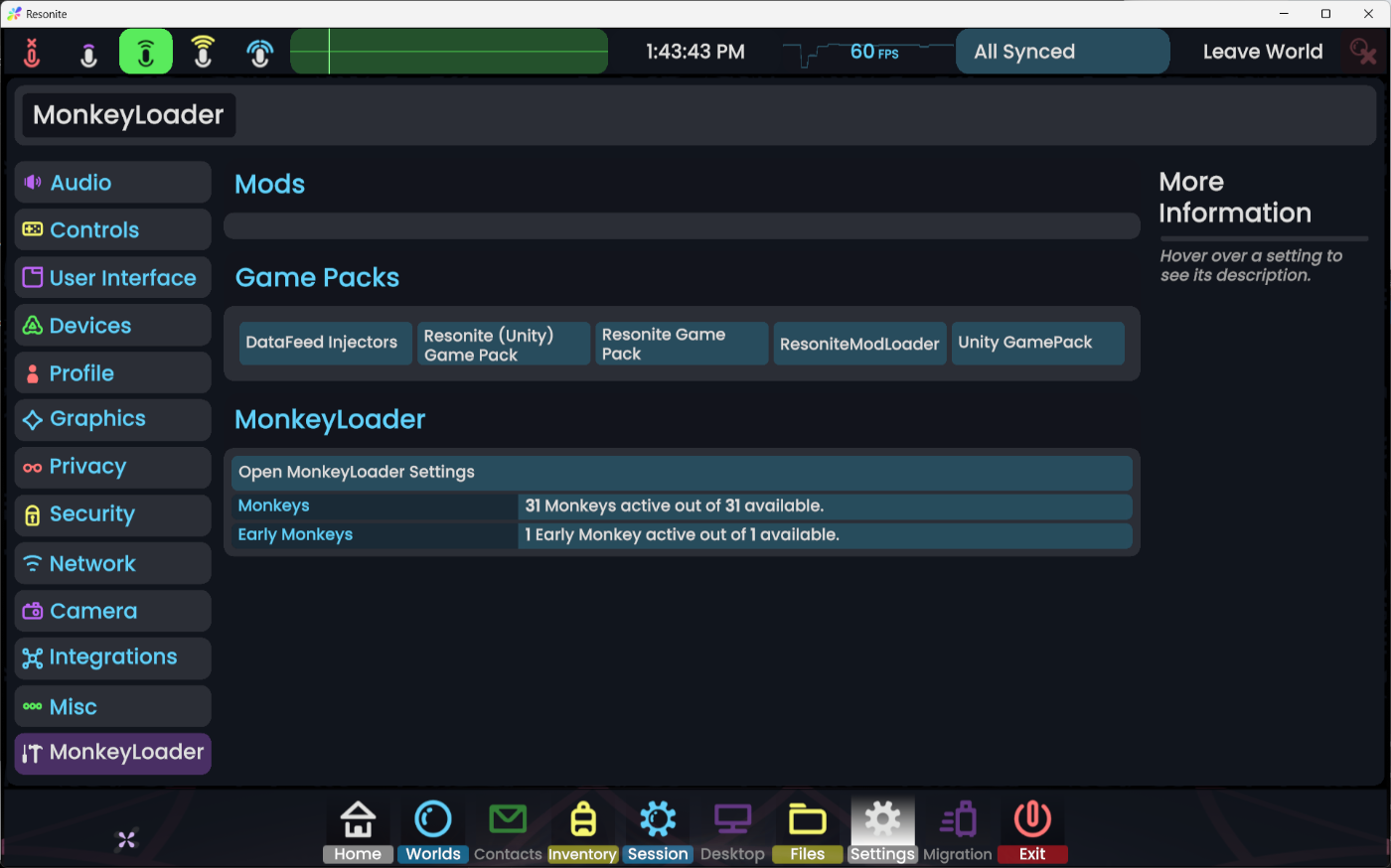The height and width of the screenshot is (868, 1391).
Task: Click the Mods section heading
Action: [x=270, y=185]
